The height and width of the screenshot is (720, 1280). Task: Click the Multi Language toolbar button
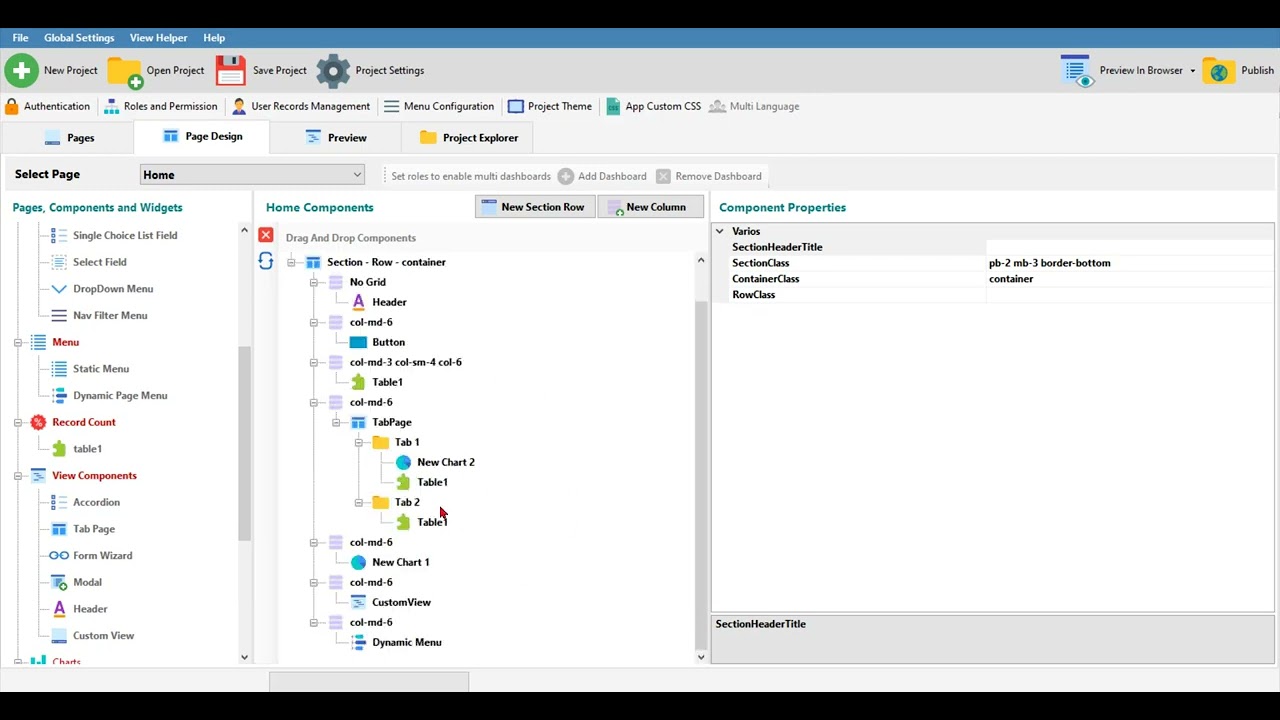click(754, 106)
